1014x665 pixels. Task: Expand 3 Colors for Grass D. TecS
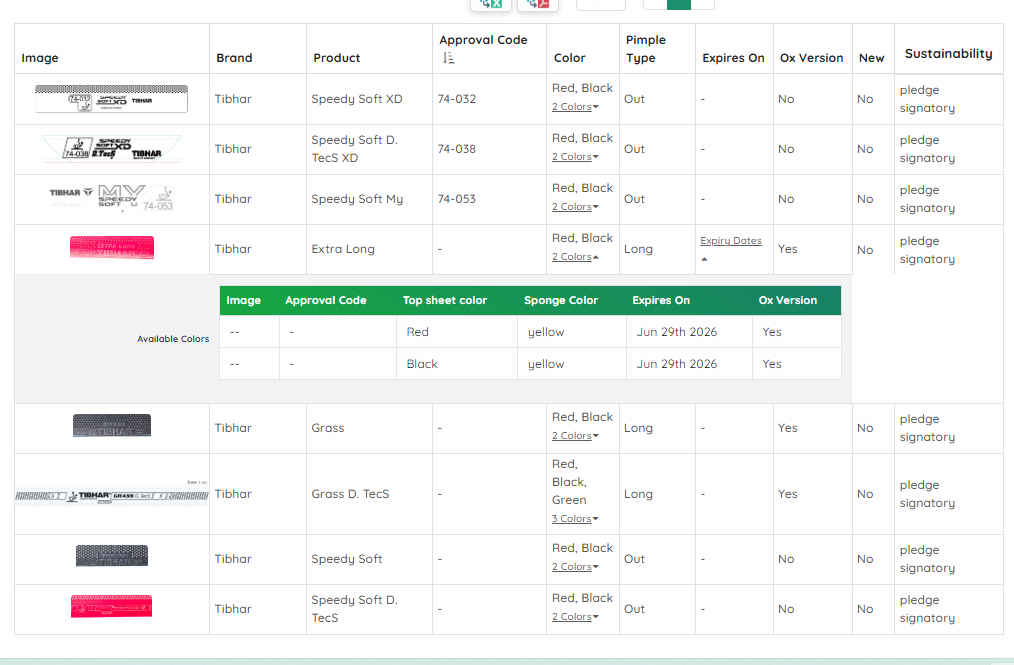click(x=575, y=519)
